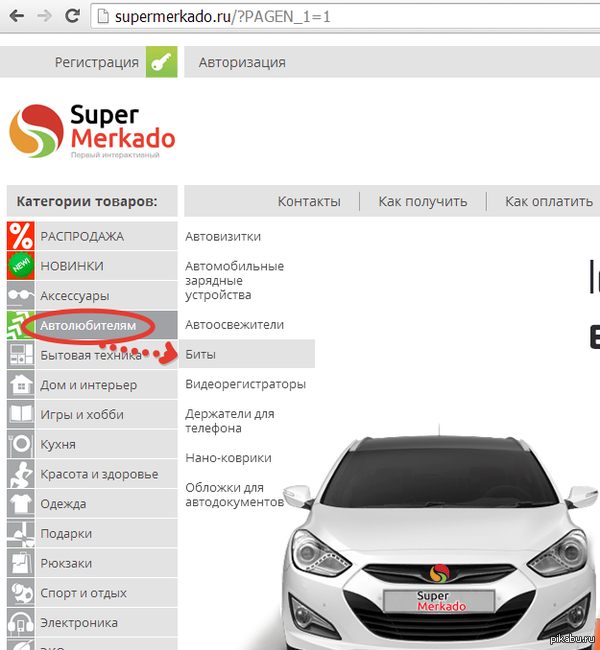This screenshot has width=600, height=650.
Task: Open the Как получить menu item
Action: pyautogui.click(x=422, y=201)
